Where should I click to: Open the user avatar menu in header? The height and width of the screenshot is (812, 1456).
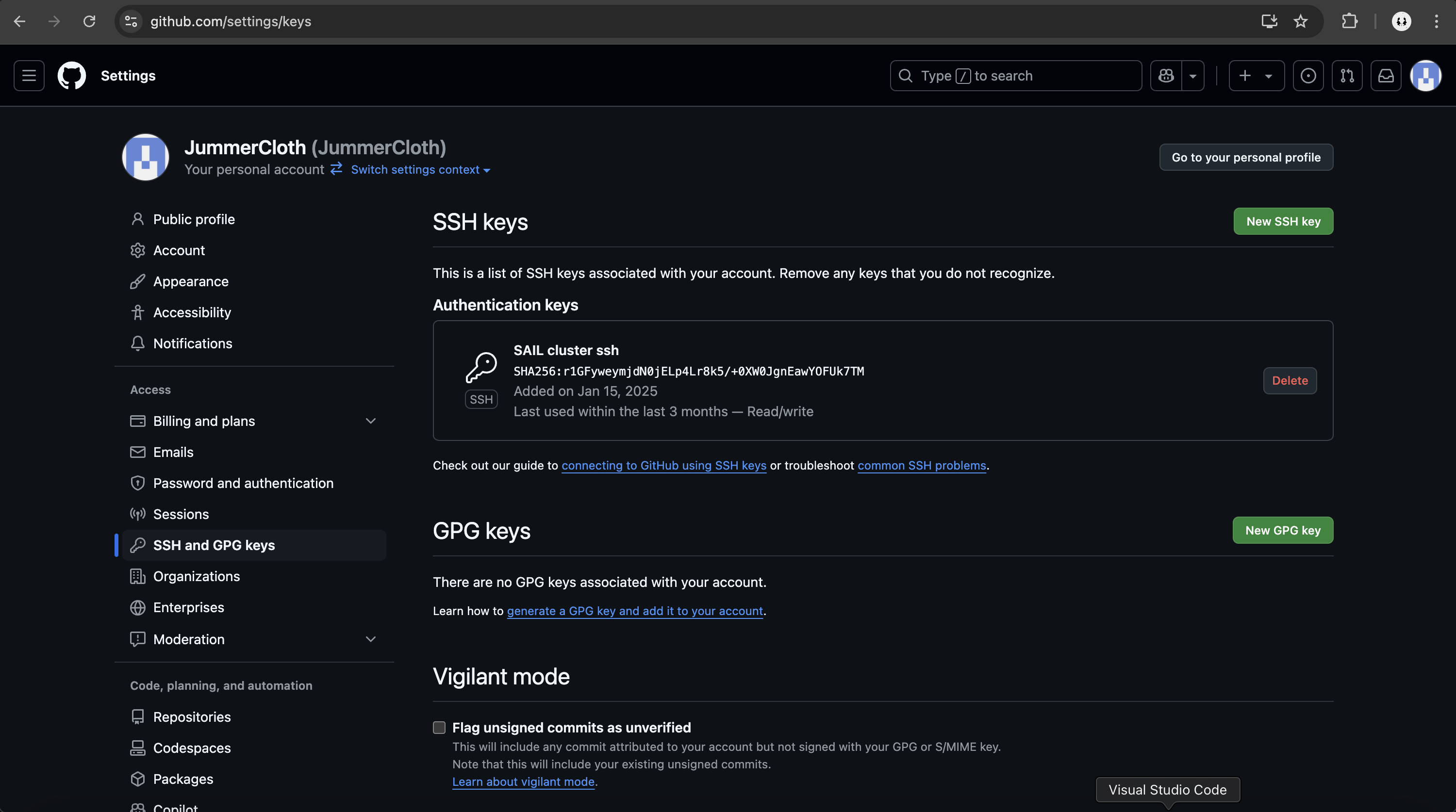(x=1425, y=76)
